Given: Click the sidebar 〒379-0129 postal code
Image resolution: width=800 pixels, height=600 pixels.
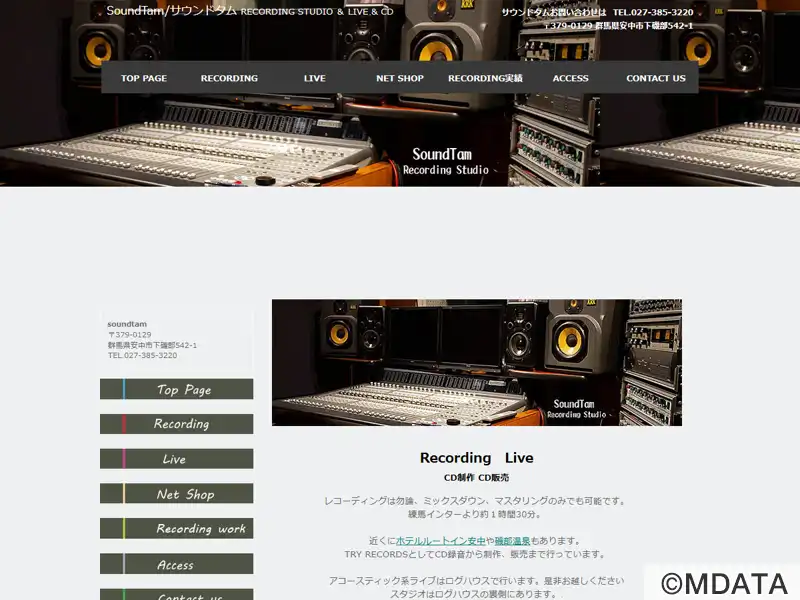Looking at the screenshot, I should click(130, 335).
